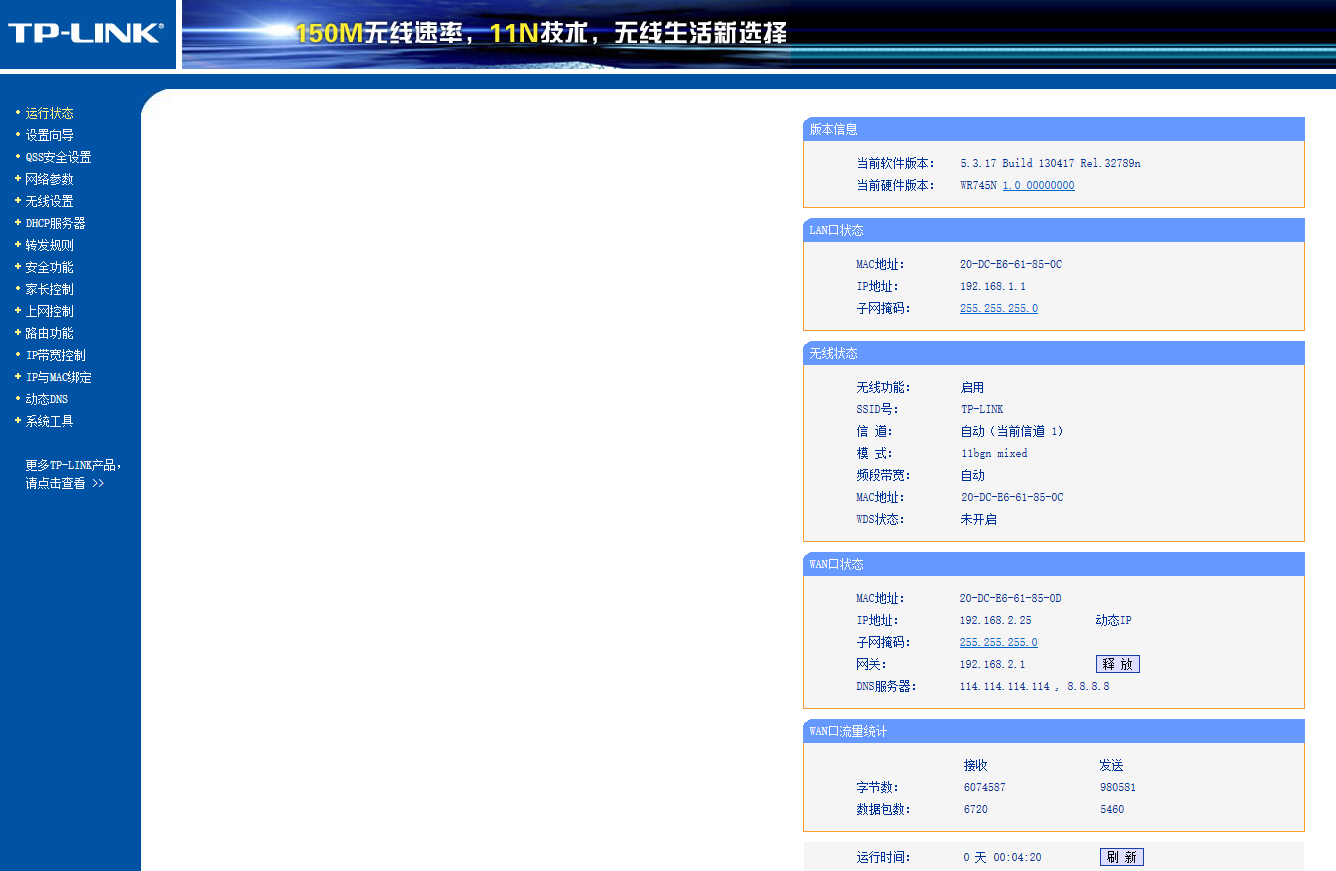Click the TP-LINK logo

point(85,33)
